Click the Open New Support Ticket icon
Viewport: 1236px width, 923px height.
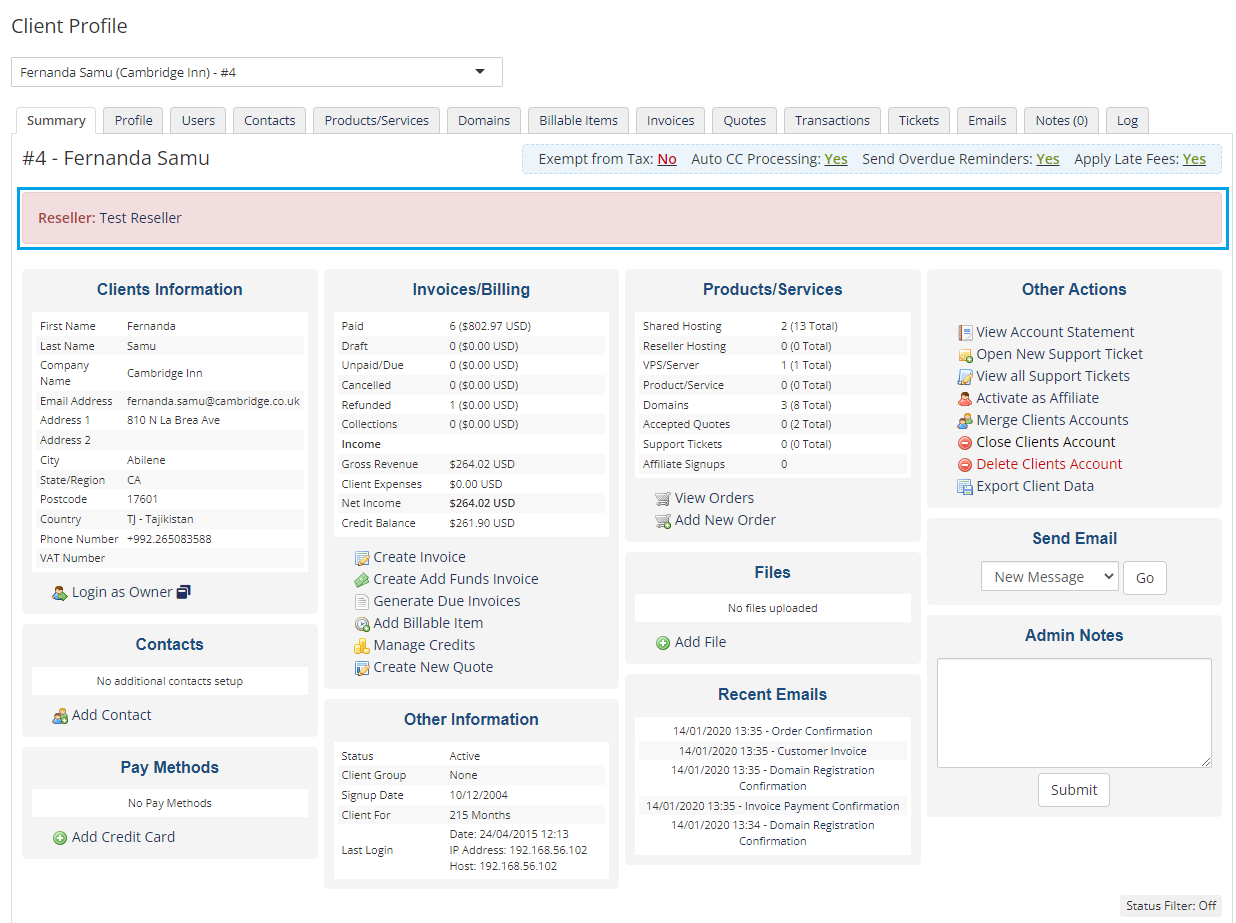click(x=965, y=355)
